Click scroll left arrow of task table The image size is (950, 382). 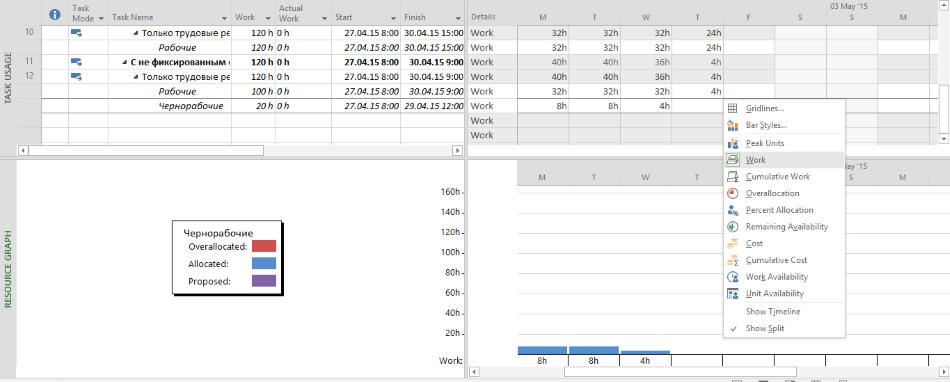click(x=24, y=150)
